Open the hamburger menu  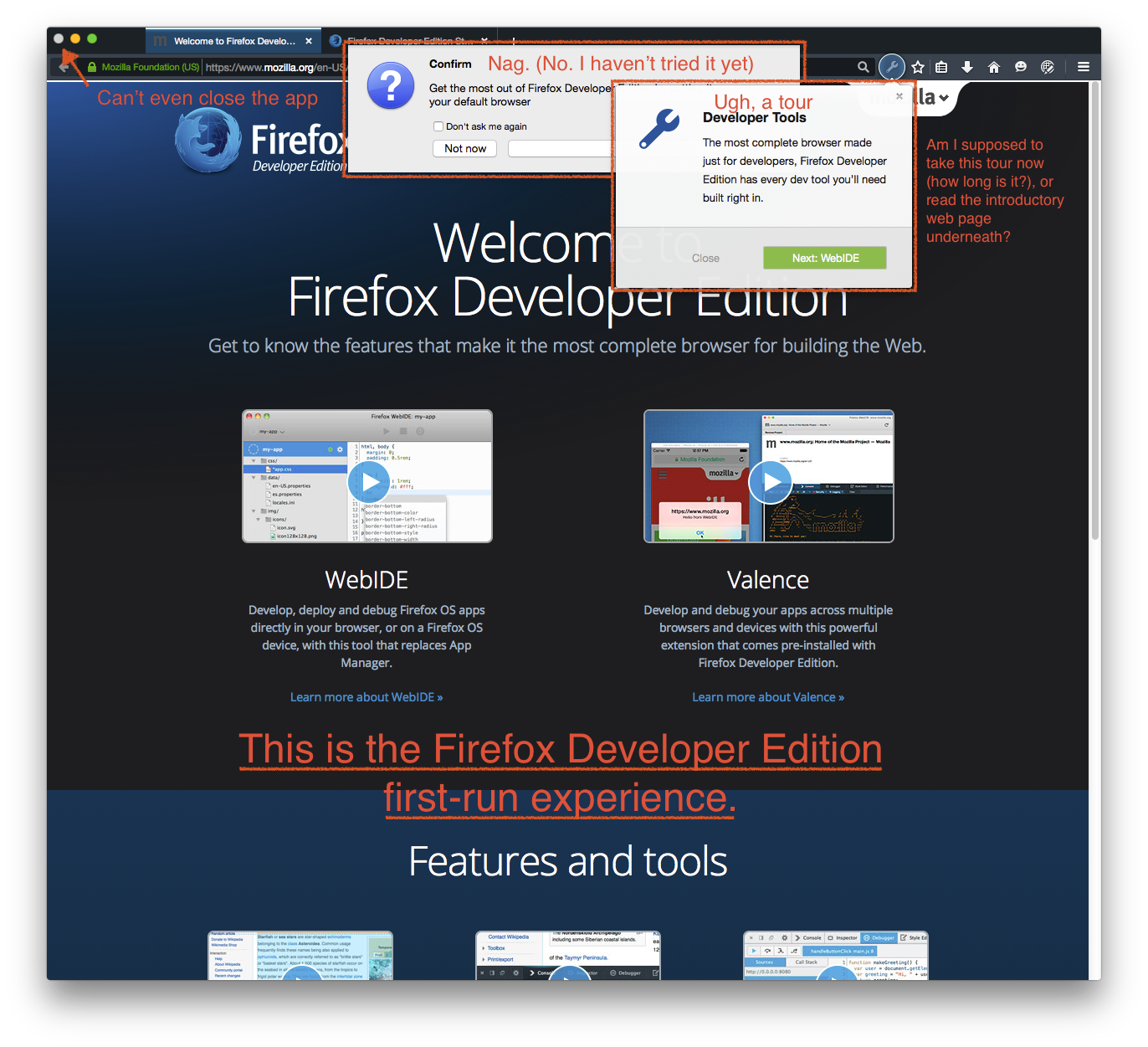coord(1083,67)
